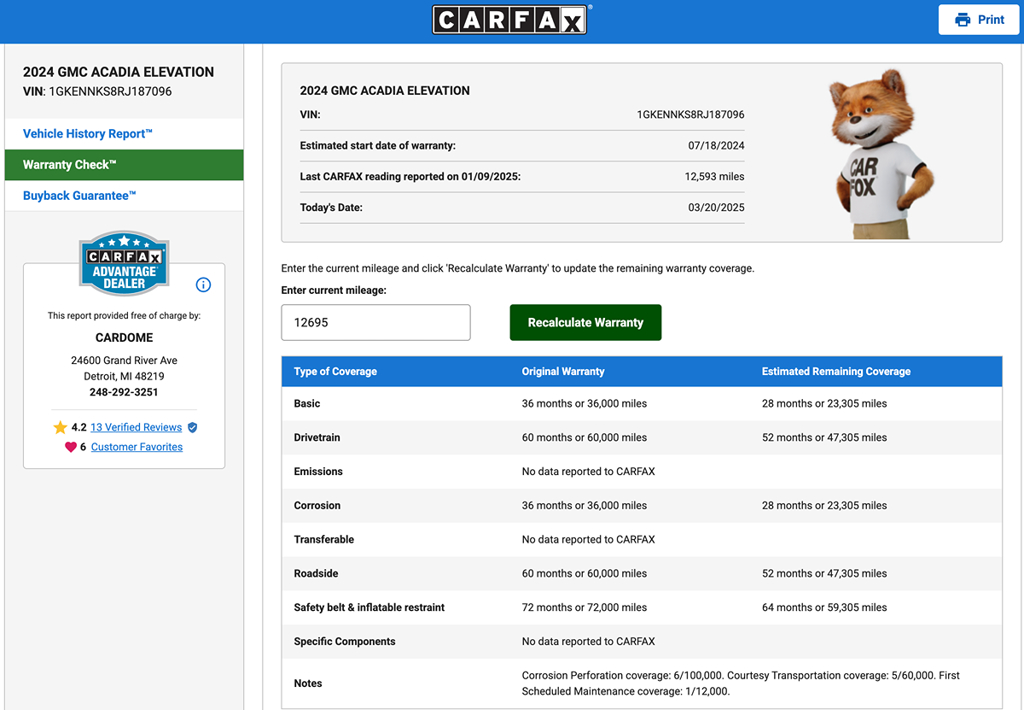
Task: Click the pink heart favorites icon
Action: 70,447
